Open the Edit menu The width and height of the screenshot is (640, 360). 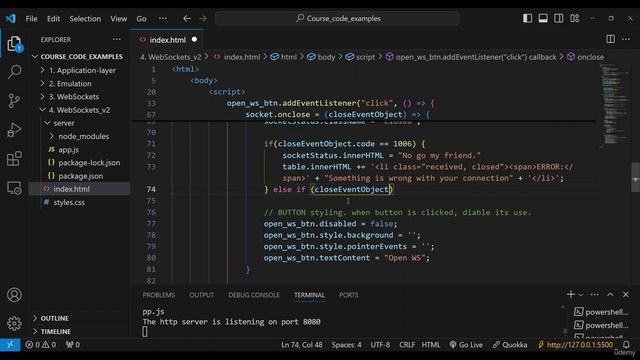pos(53,19)
